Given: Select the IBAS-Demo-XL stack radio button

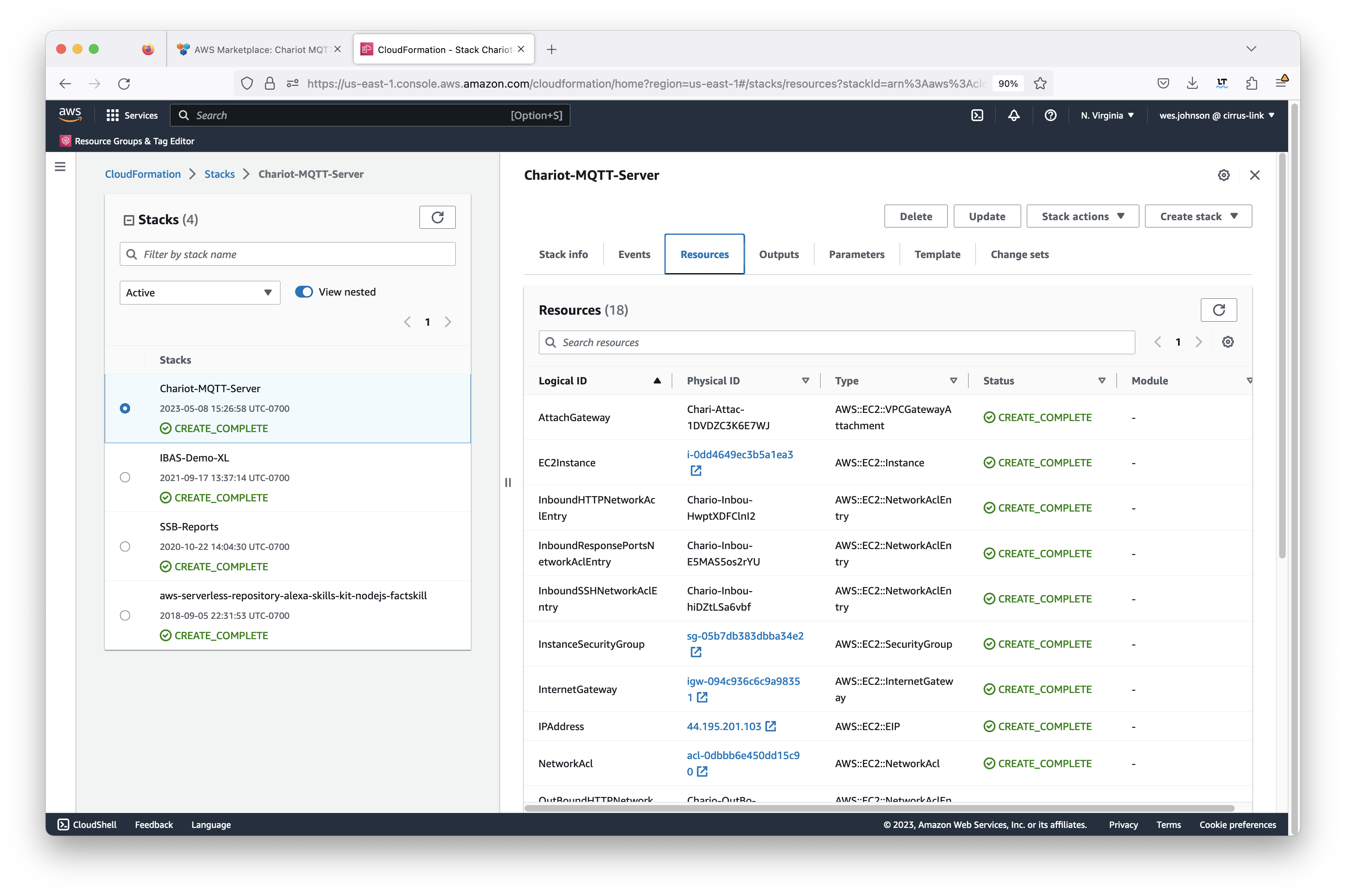Looking at the screenshot, I should tap(125, 477).
